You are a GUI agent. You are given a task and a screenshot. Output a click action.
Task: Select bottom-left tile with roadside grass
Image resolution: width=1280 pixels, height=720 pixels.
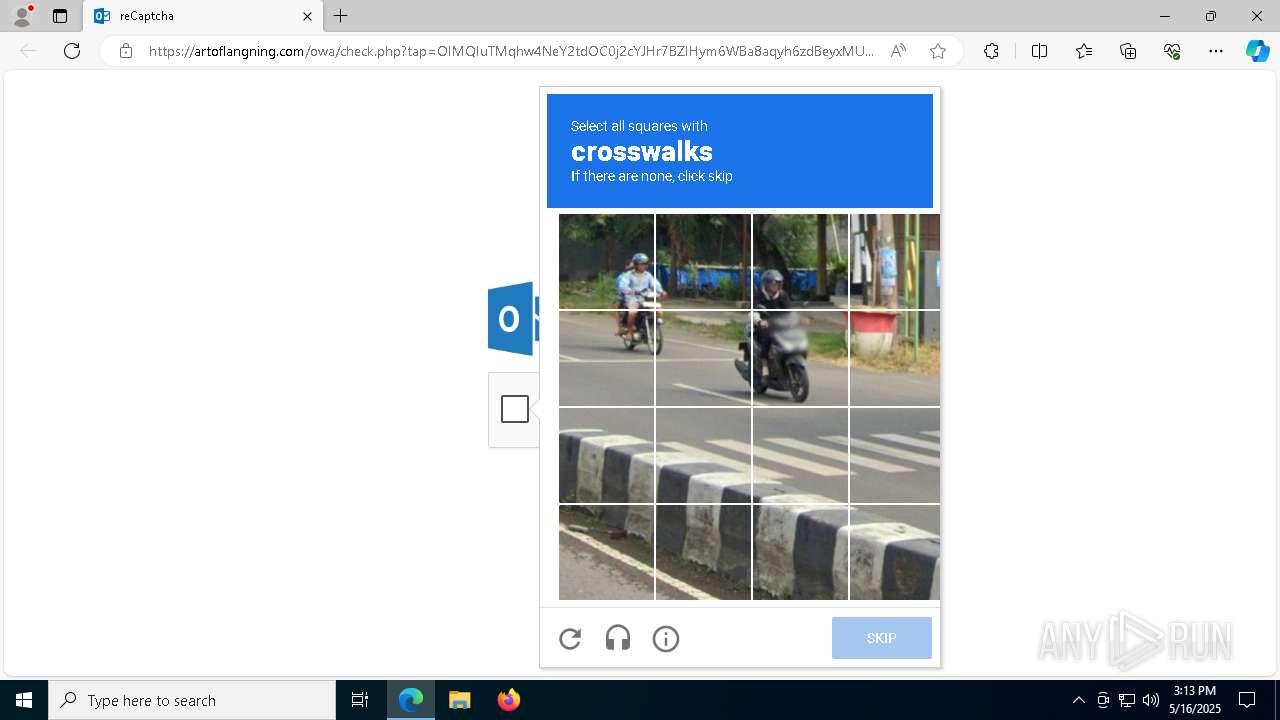606,552
